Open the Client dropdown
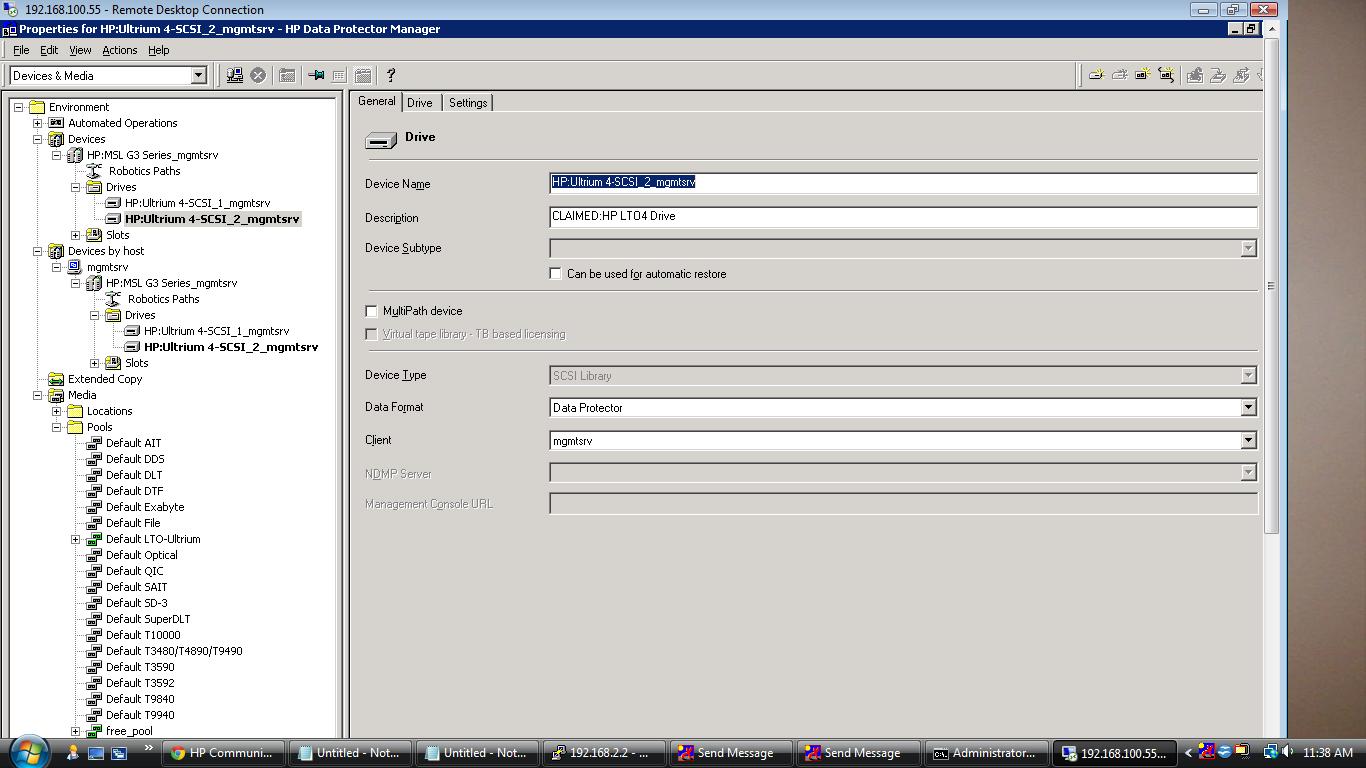 click(x=1248, y=440)
